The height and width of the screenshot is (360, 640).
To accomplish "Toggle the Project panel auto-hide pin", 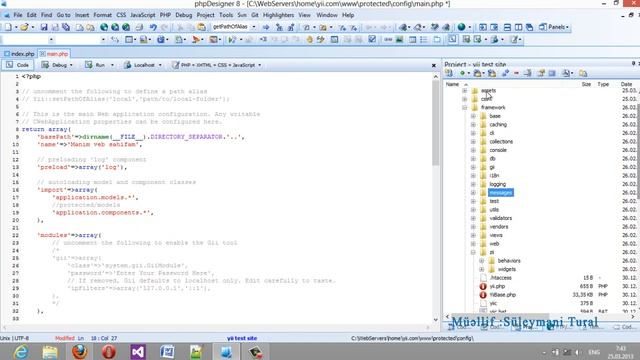I will [x=633, y=64].
